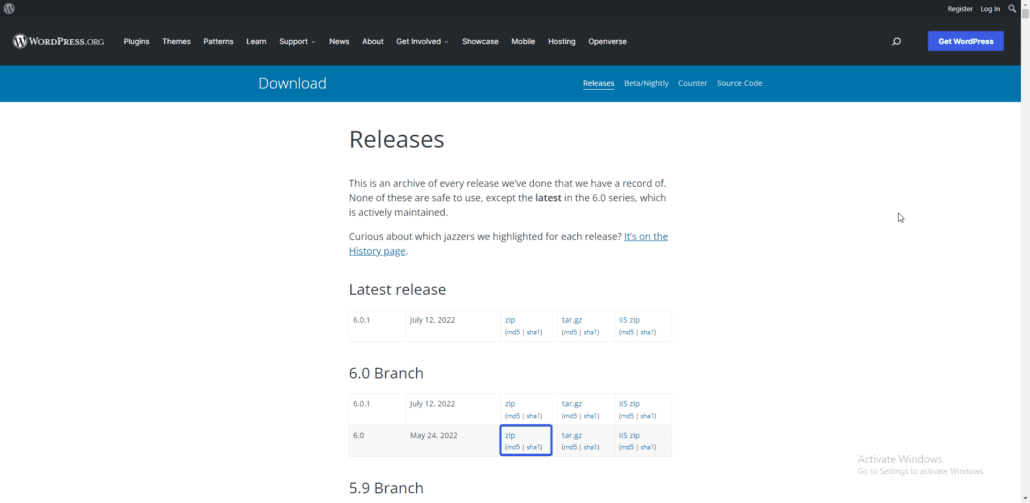Select the "6.0 Branch" heading text
This screenshot has height=503, width=1030.
386,374
